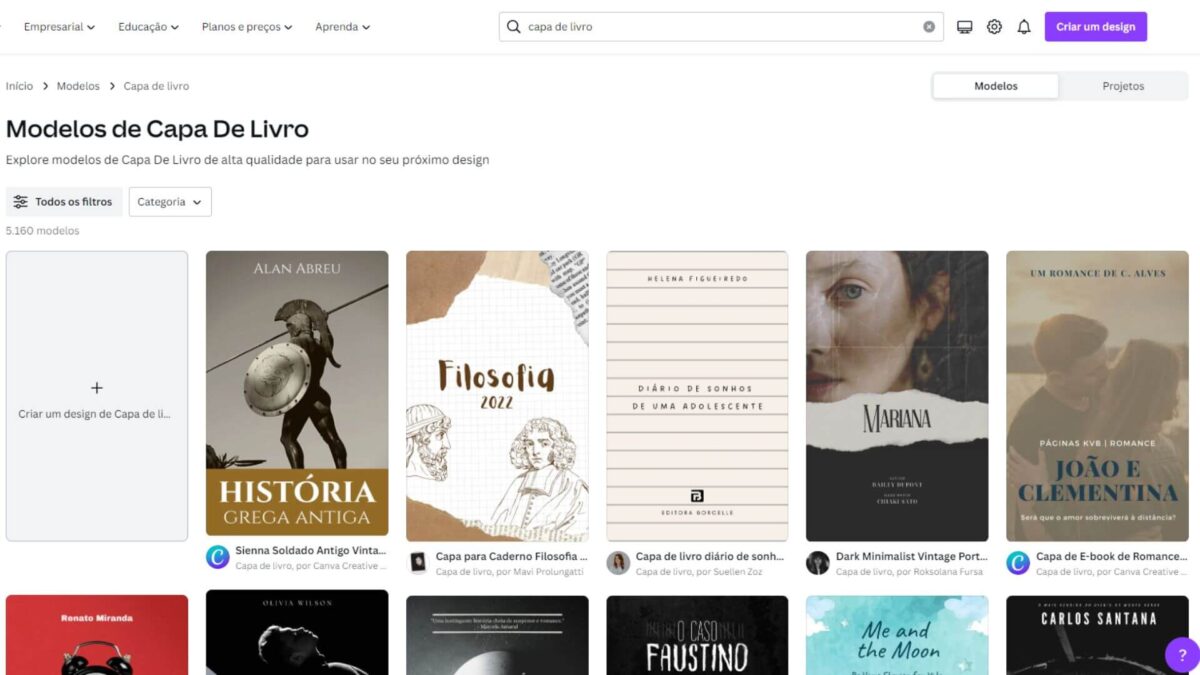This screenshot has width=1200, height=675.
Task: Open the História Grega Antiga cover template
Action: click(297, 394)
